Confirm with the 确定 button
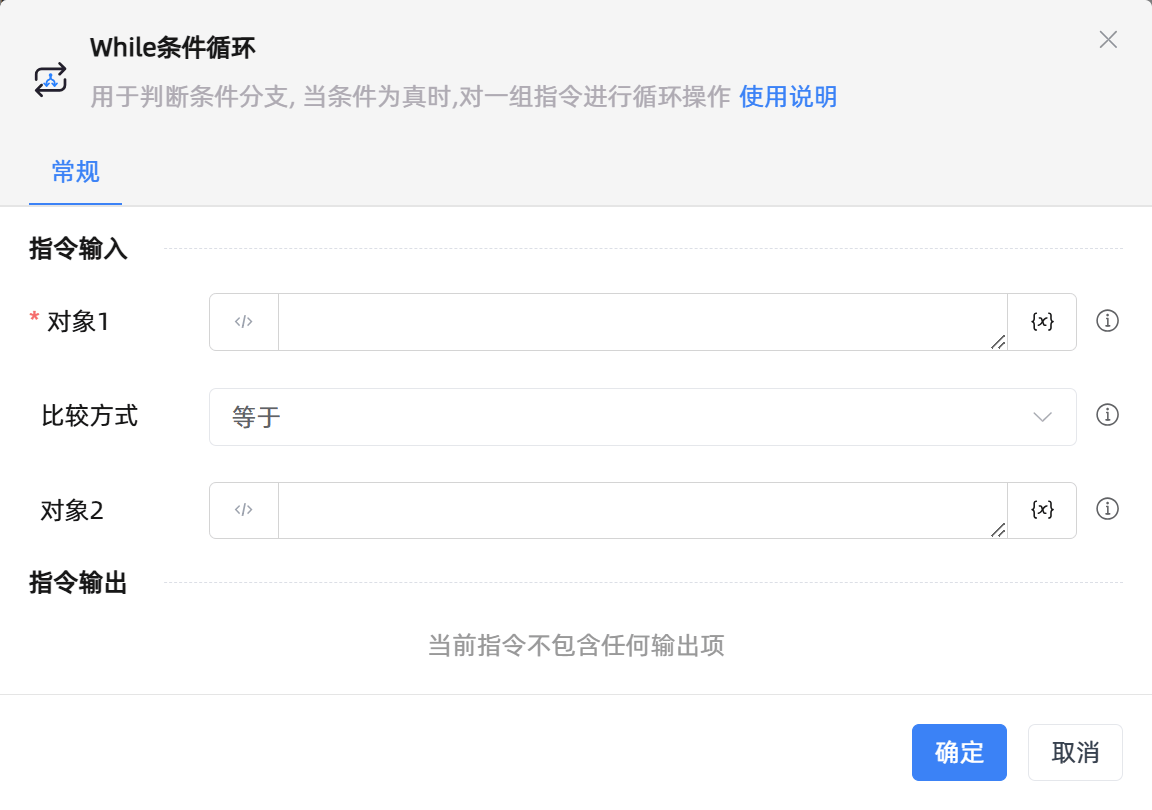This screenshot has width=1152, height=810. pyautogui.click(x=959, y=752)
